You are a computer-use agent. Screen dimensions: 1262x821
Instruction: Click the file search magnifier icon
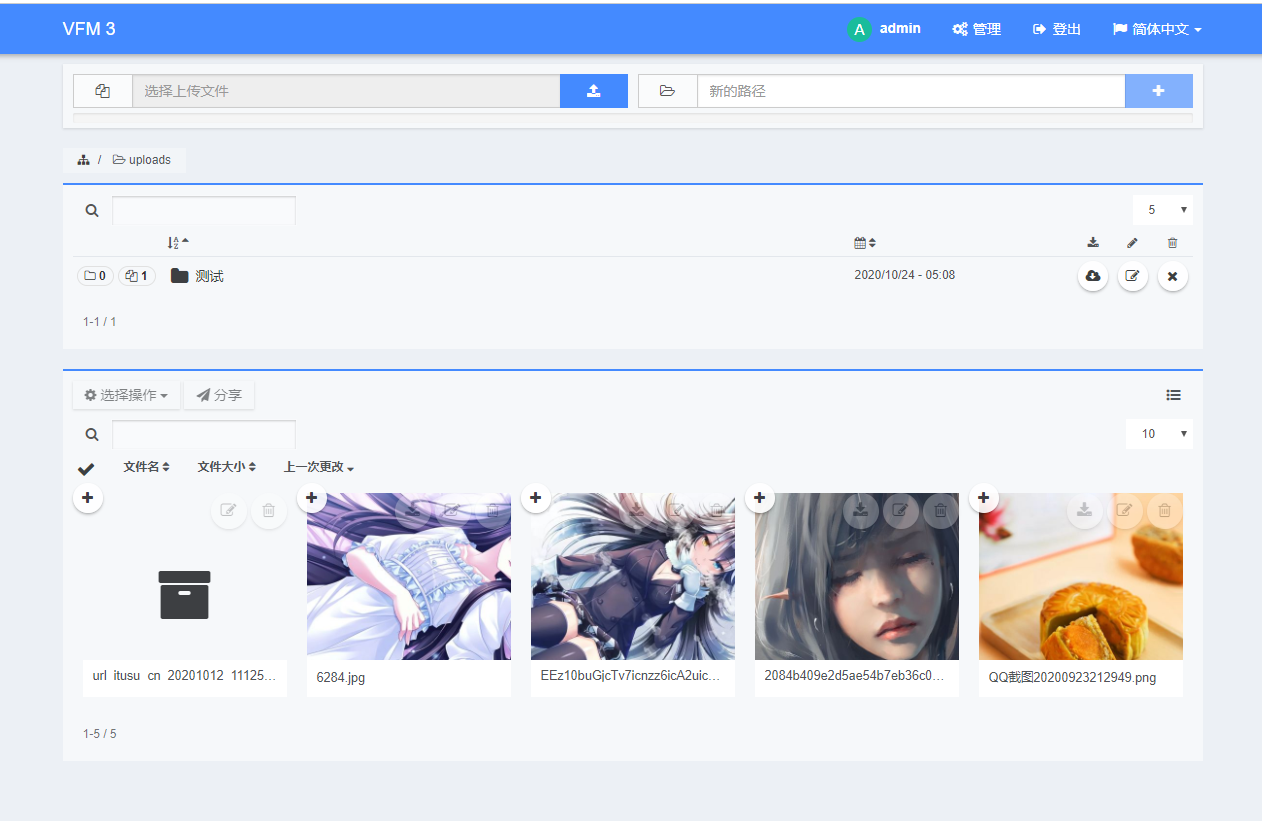[92, 435]
